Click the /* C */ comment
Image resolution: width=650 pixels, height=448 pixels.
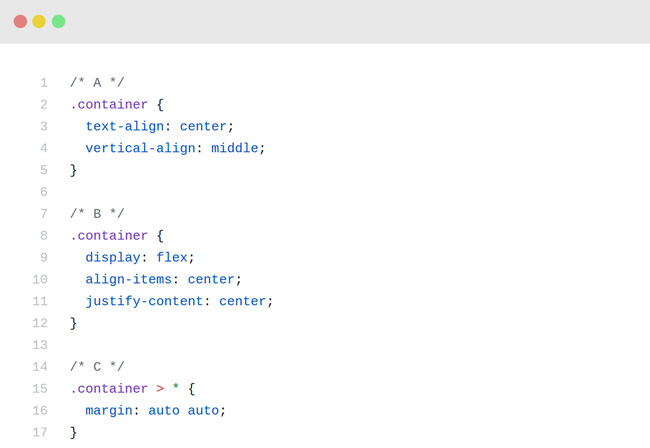(97, 366)
